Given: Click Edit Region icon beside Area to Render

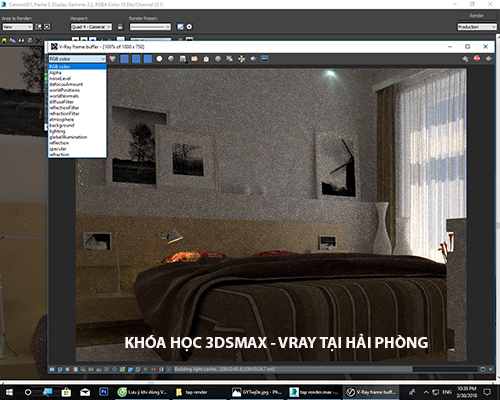Looking at the screenshot, I should (x=39, y=27).
